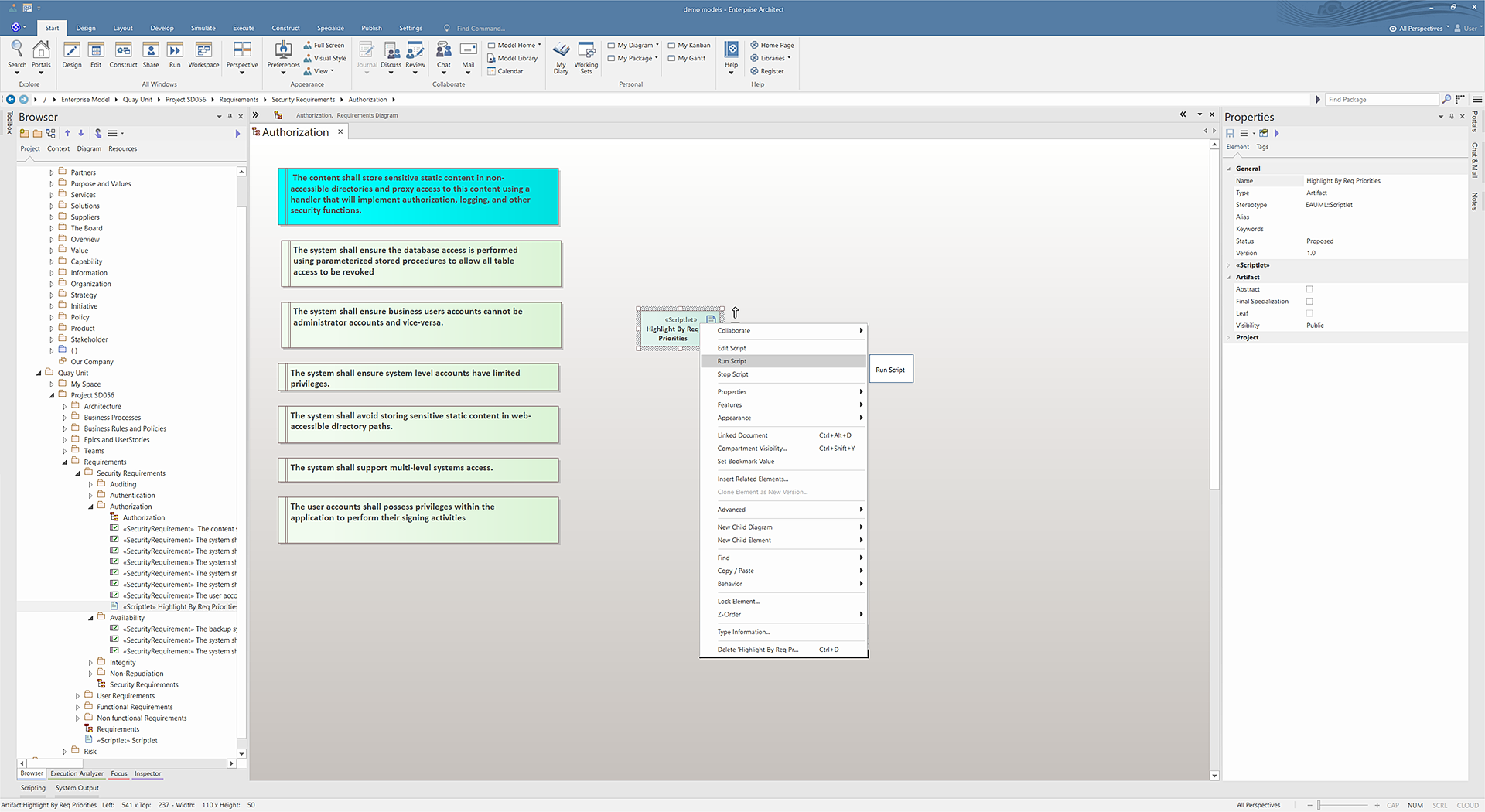Switch to the Simulate ribbon tab
This screenshot has height=812, width=1485.
203,28
